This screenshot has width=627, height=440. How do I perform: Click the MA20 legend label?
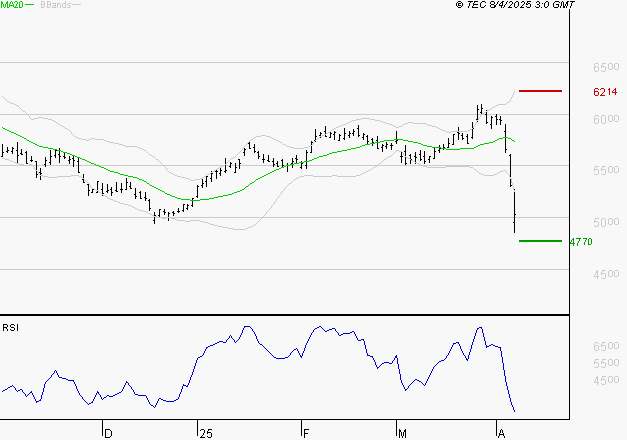click(12, 5)
